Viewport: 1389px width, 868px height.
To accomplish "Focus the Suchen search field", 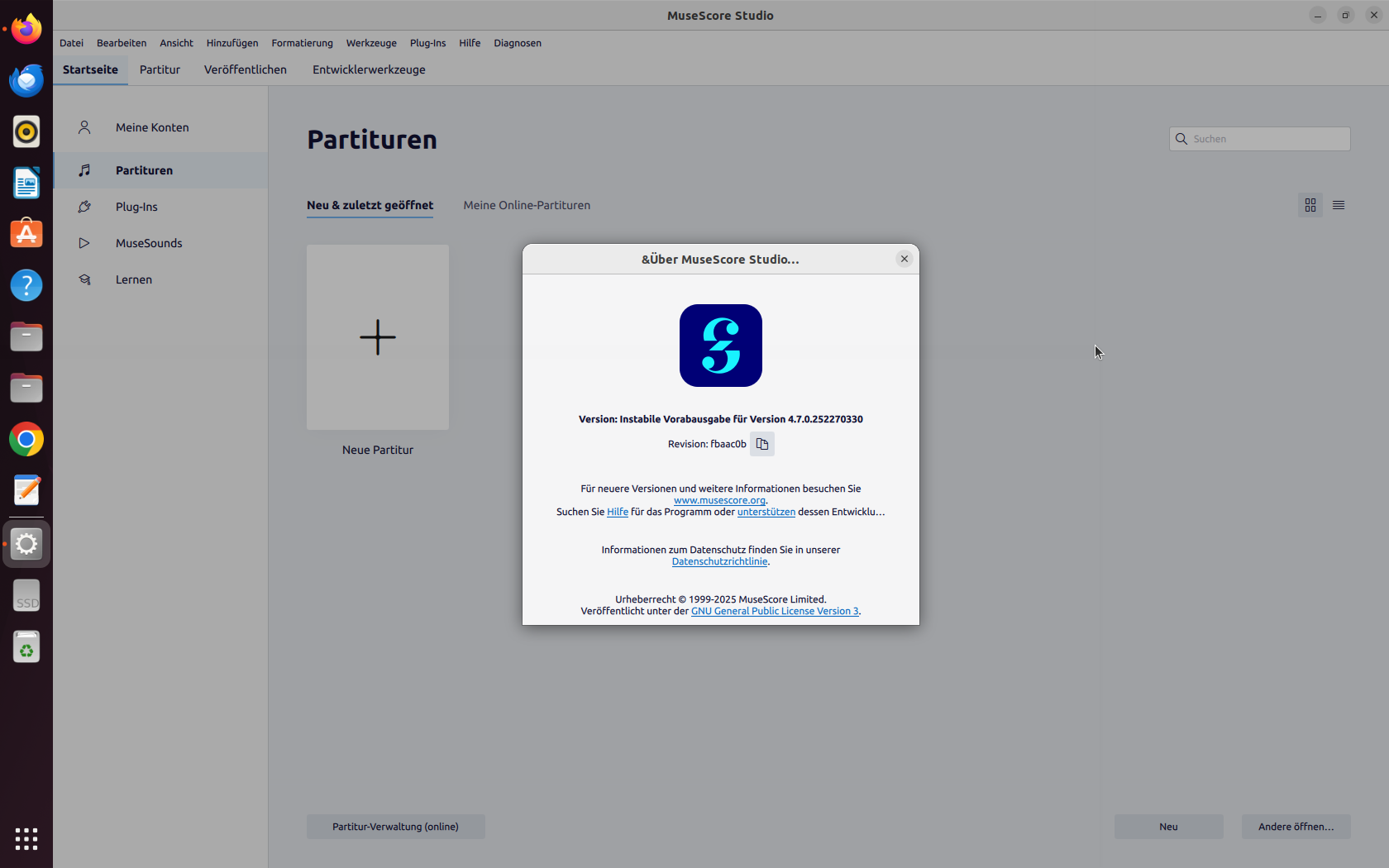I will tap(1259, 139).
